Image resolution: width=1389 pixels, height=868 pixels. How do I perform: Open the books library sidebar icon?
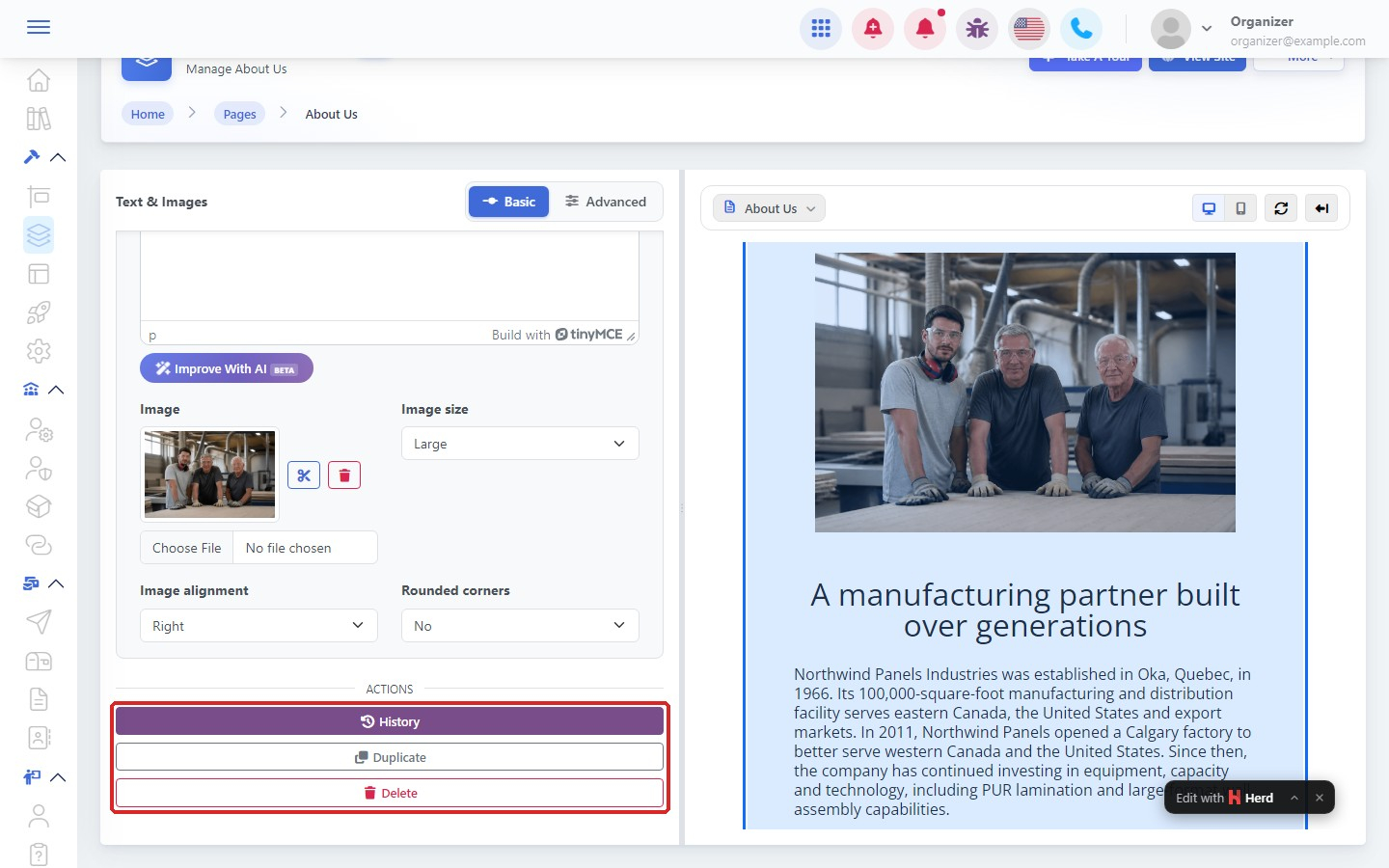39,119
